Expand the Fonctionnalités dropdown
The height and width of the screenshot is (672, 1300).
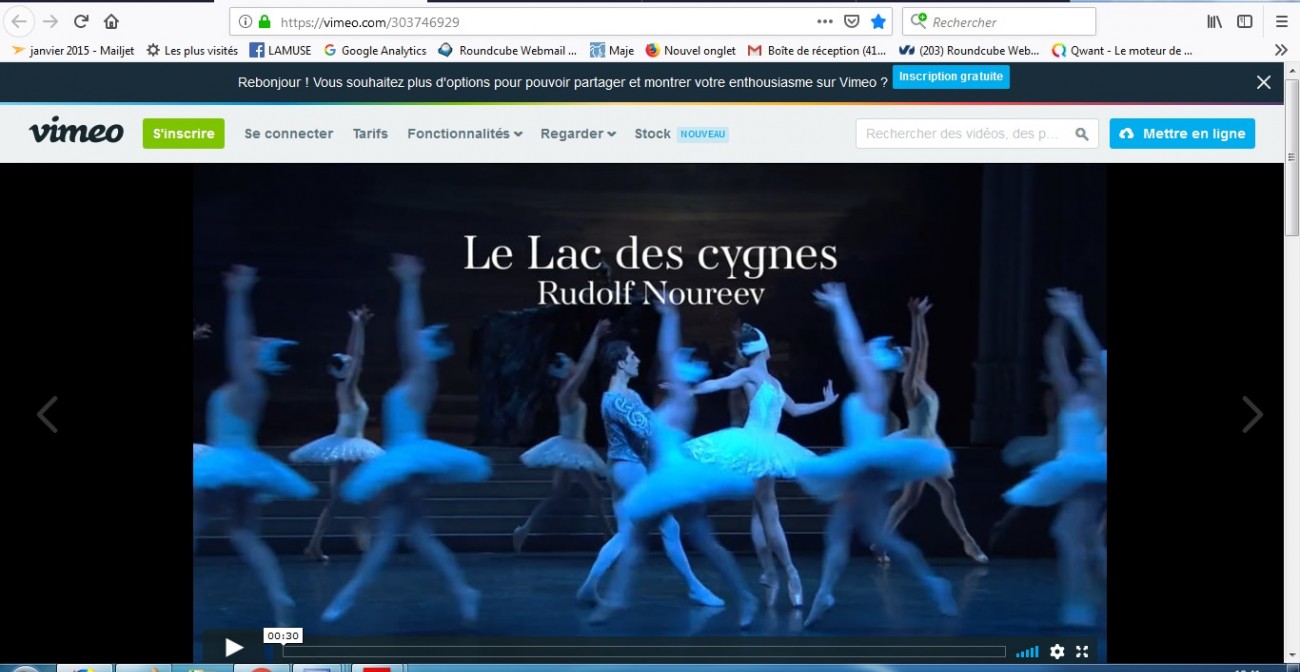(x=465, y=133)
